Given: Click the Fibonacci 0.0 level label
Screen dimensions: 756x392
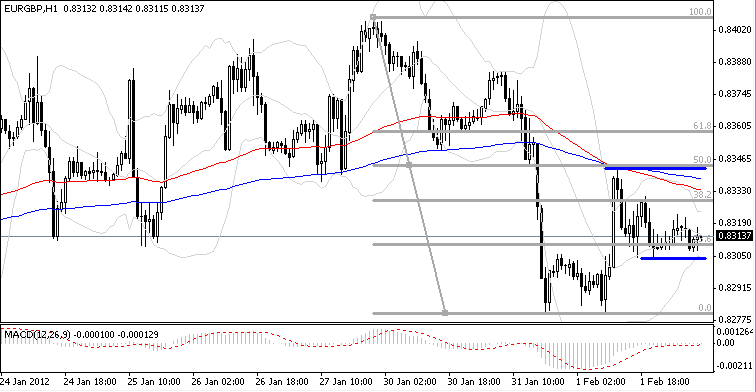Looking at the screenshot, I should click(704, 308).
